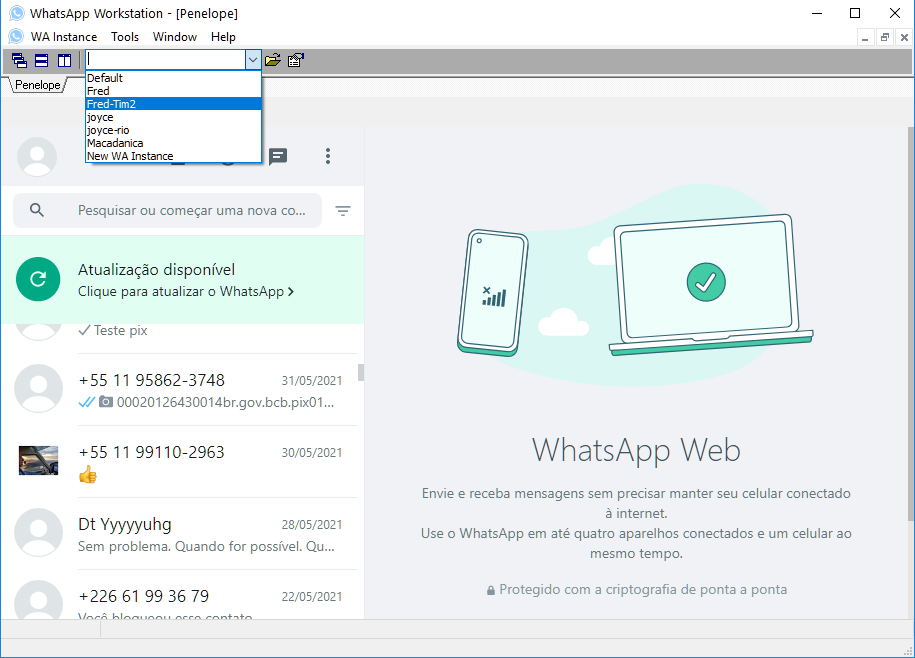The width and height of the screenshot is (915, 658).
Task: Choose Fred from instance list
Action: 173,91
